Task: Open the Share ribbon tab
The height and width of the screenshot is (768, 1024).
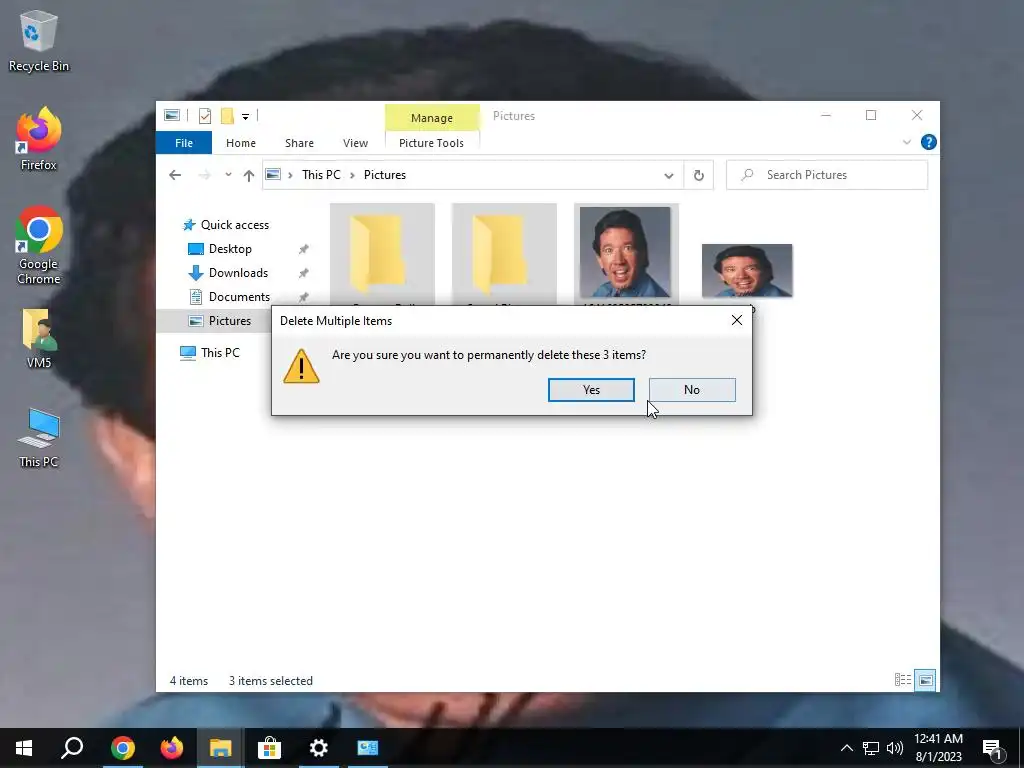Action: click(299, 142)
